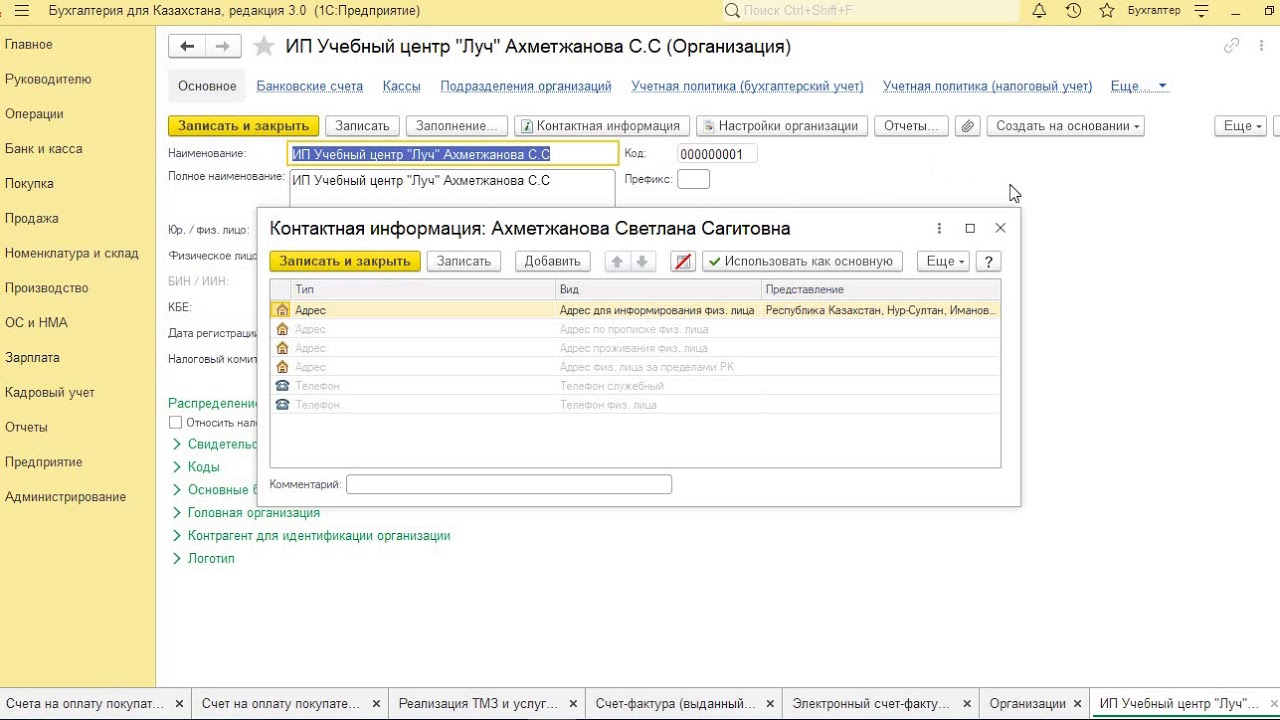This screenshot has width=1280, height=720.
Task: Open history clock icon
Action: tap(1073, 11)
